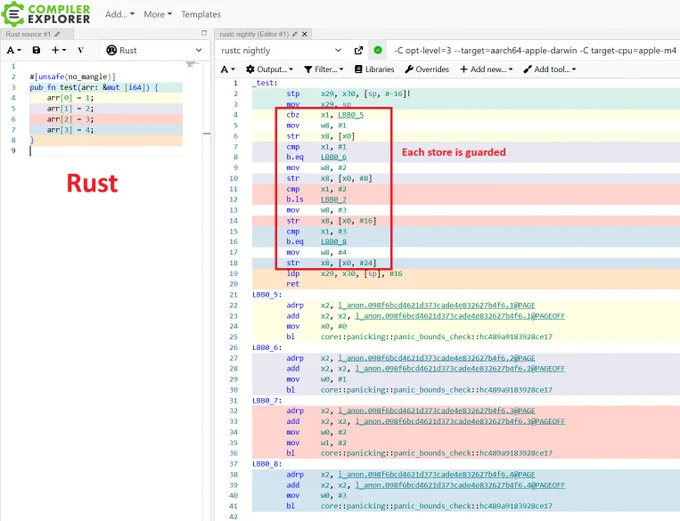680x521 pixels.
Task: Click the anon .2@PAGEOFF symbol link
Action: click(x=460, y=369)
